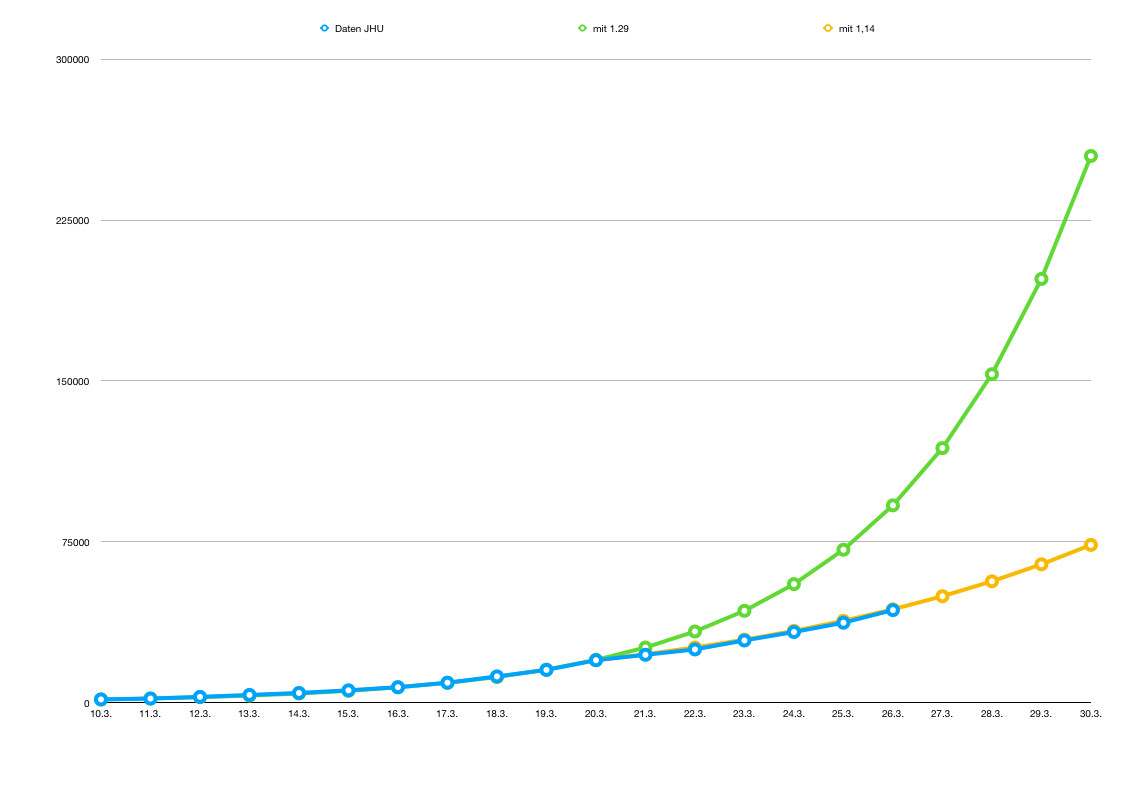Click the yellow legend marker for mit 1,14
Image resolution: width=1136 pixels, height=798 pixels.
[x=827, y=29]
